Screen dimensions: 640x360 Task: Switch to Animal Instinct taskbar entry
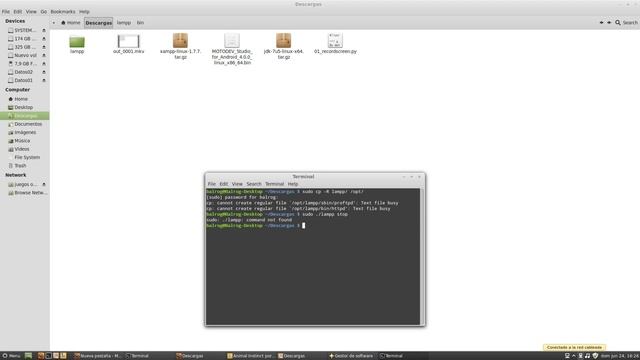(x=251, y=356)
